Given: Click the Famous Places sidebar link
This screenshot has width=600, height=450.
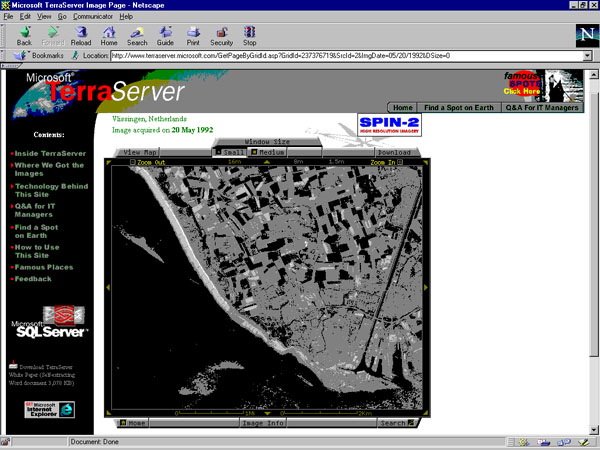Looking at the screenshot, I should pos(44,267).
